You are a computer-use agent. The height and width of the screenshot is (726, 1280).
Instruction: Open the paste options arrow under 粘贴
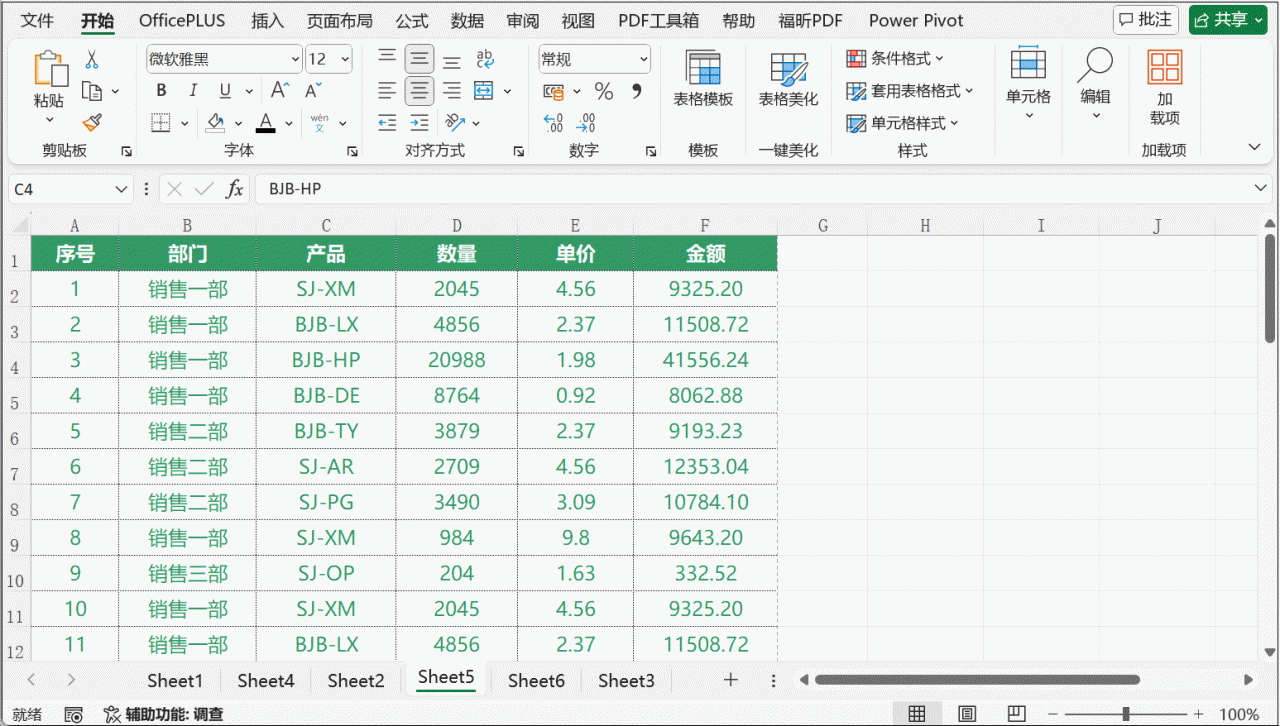click(x=49, y=120)
